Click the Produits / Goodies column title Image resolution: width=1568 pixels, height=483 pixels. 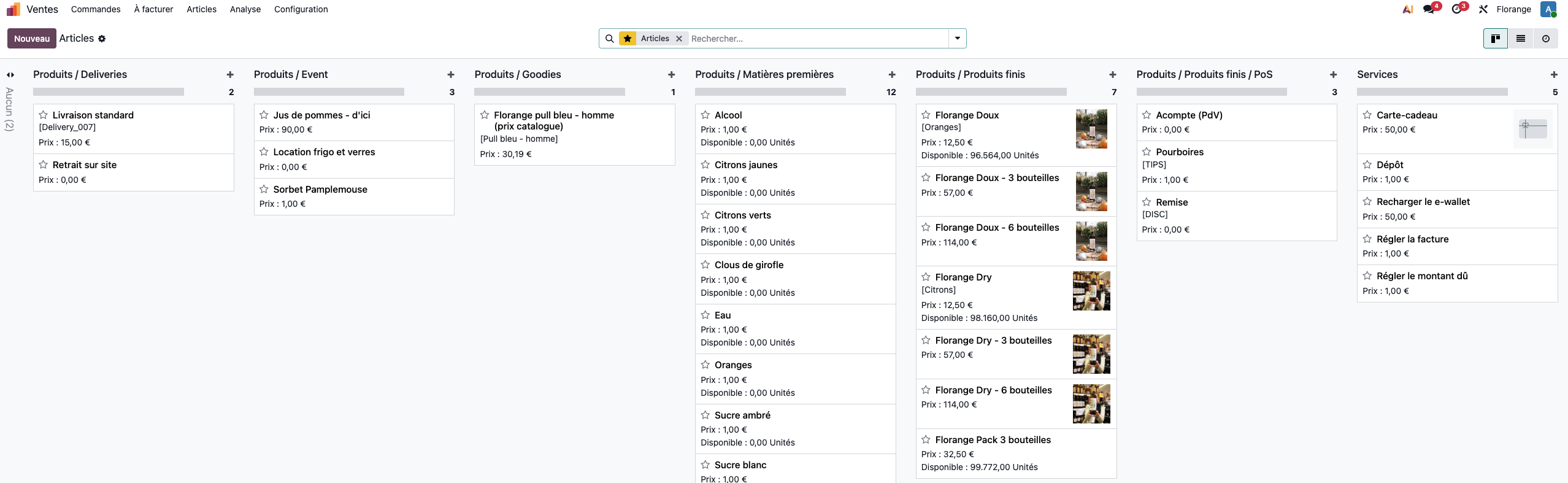click(x=518, y=74)
